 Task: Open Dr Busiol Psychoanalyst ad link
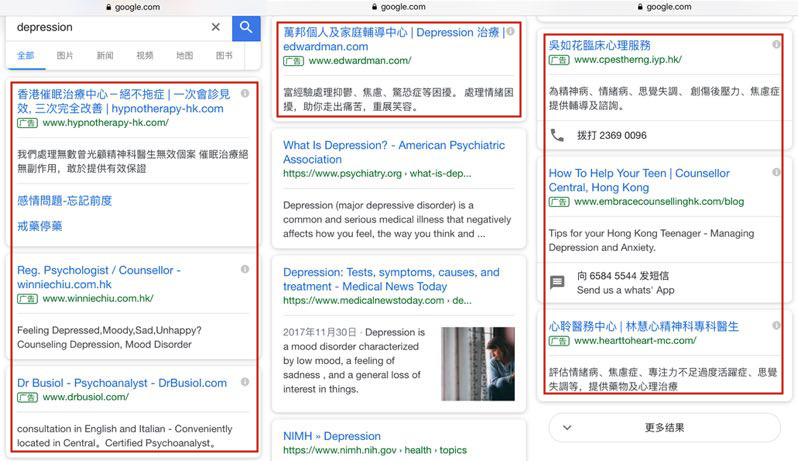122,383
